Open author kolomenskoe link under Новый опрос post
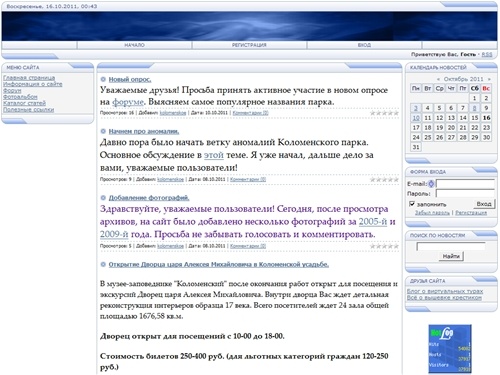The image size is (500, 375). pos(173,113)
